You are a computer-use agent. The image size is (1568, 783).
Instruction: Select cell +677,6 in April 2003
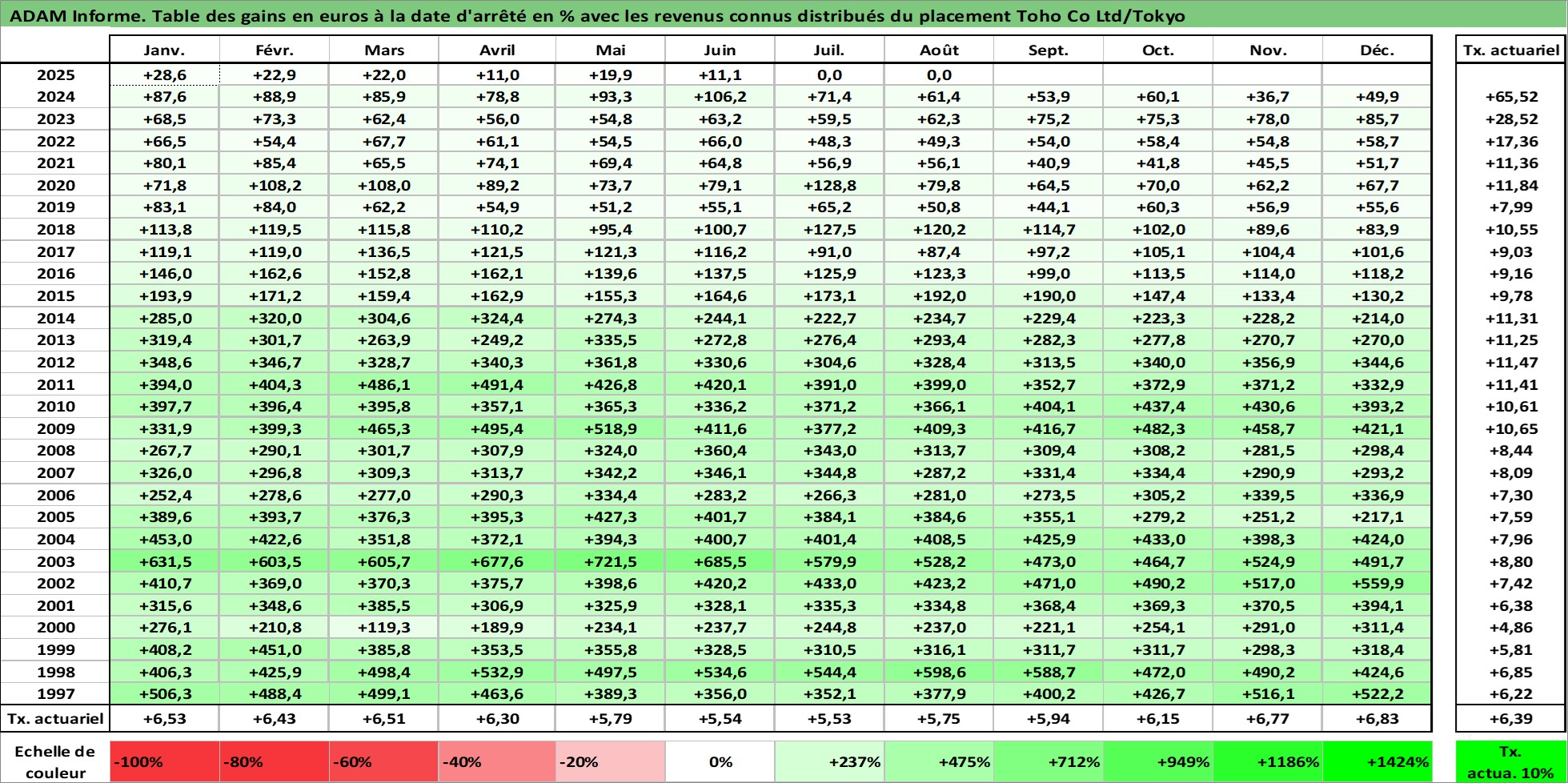(497, 561)
